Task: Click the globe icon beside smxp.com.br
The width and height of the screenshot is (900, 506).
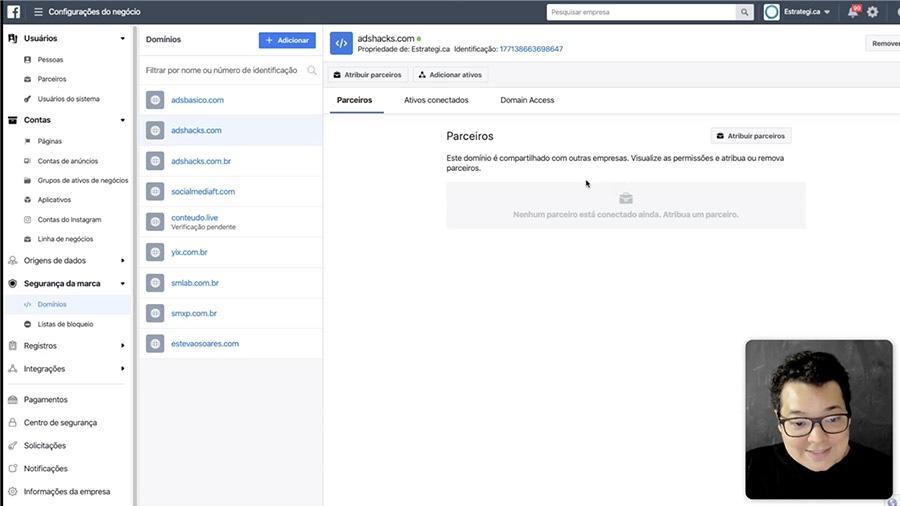Action: point(155,313)
